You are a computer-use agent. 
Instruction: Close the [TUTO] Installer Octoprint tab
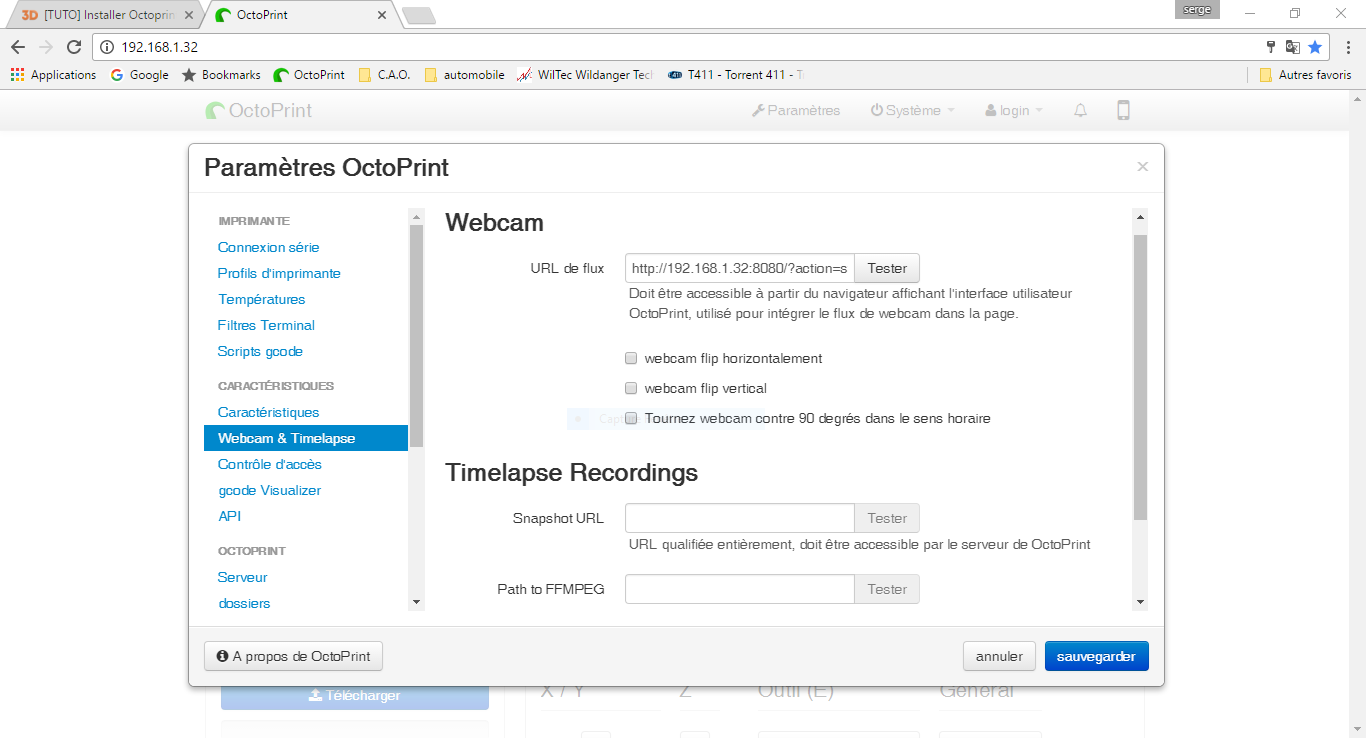pos(189,15)
